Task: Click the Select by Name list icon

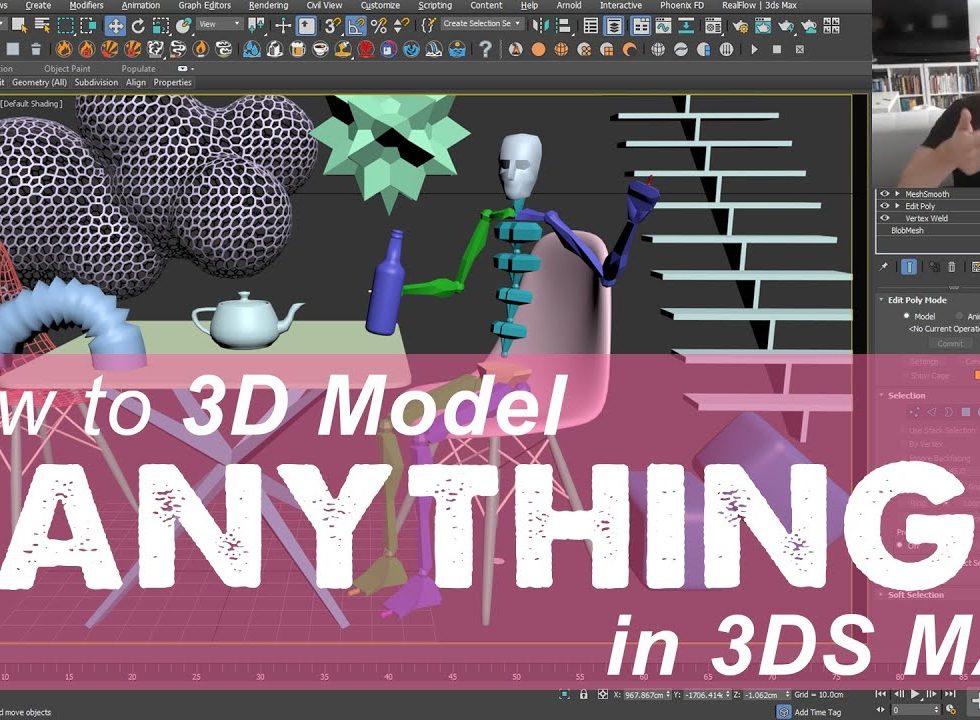Action: (x=42, y=26)
